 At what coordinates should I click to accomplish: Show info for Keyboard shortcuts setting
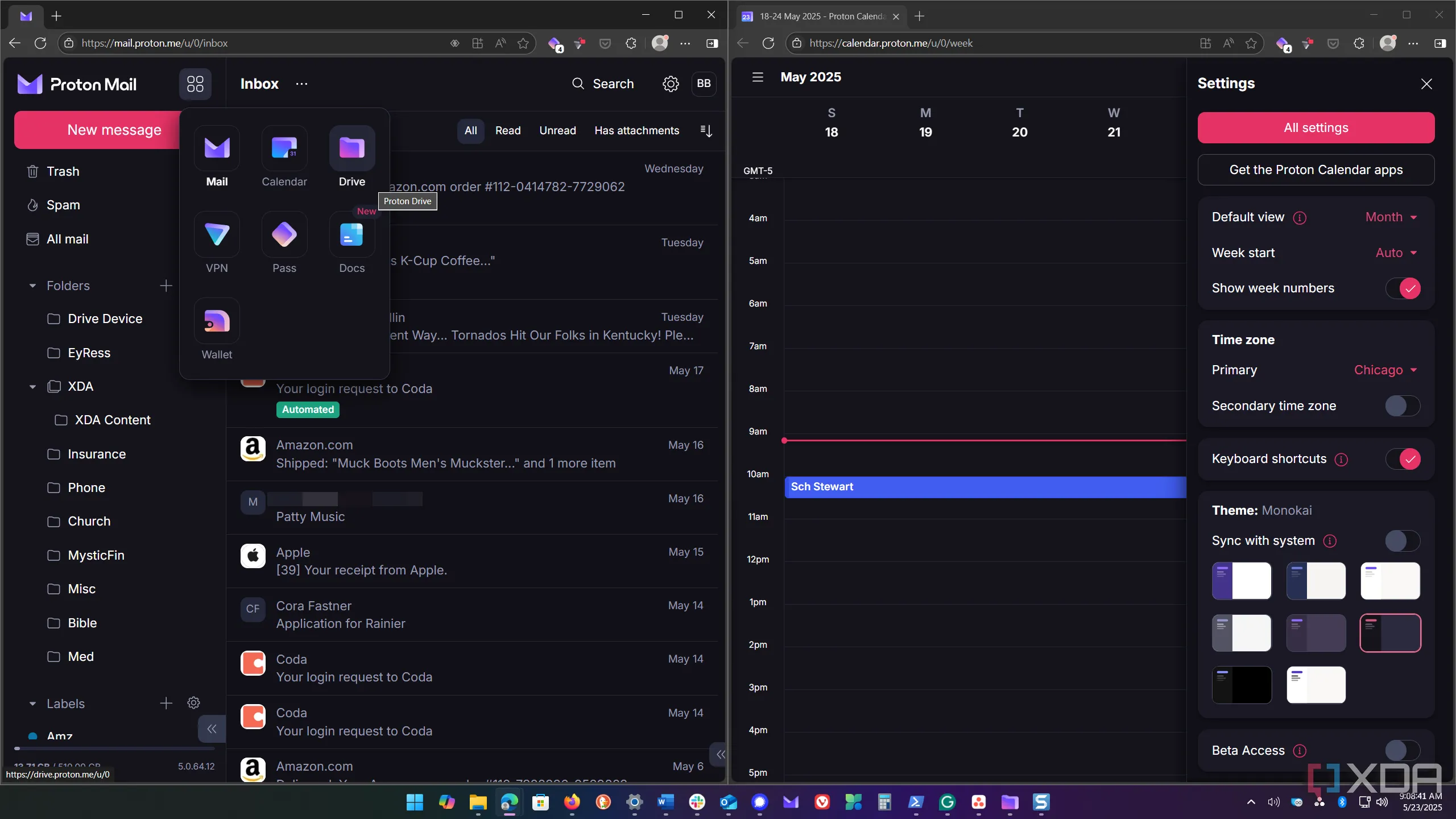pyautogui.click(x=1341, y=459)
